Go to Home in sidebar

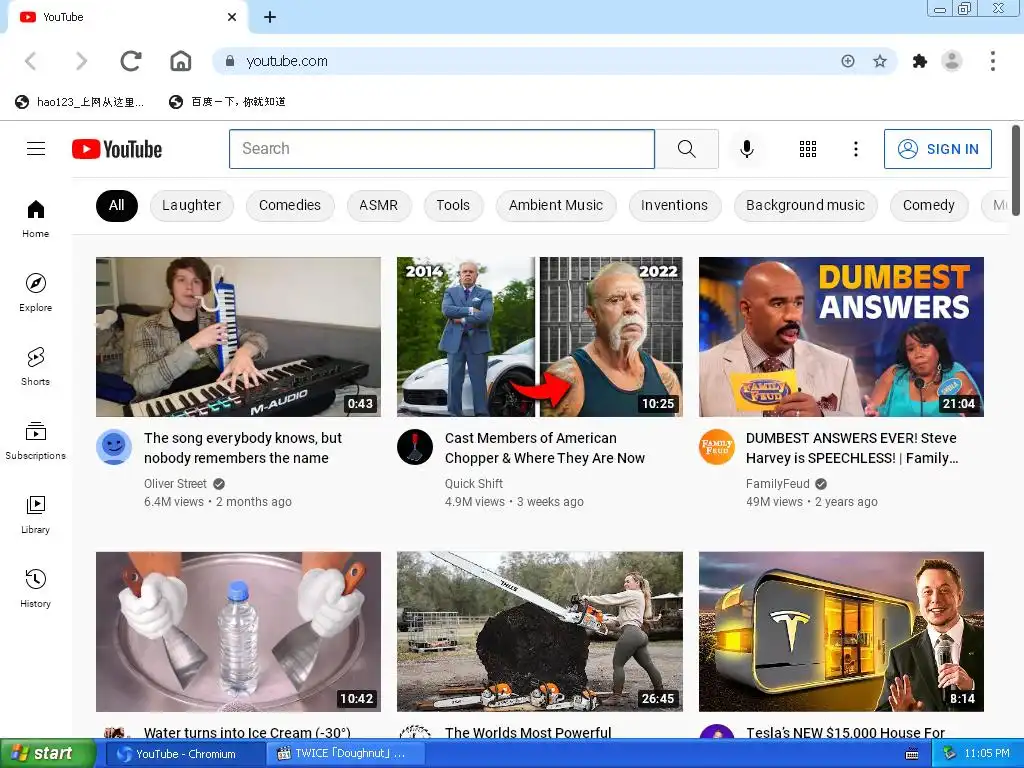coord(35,219)
